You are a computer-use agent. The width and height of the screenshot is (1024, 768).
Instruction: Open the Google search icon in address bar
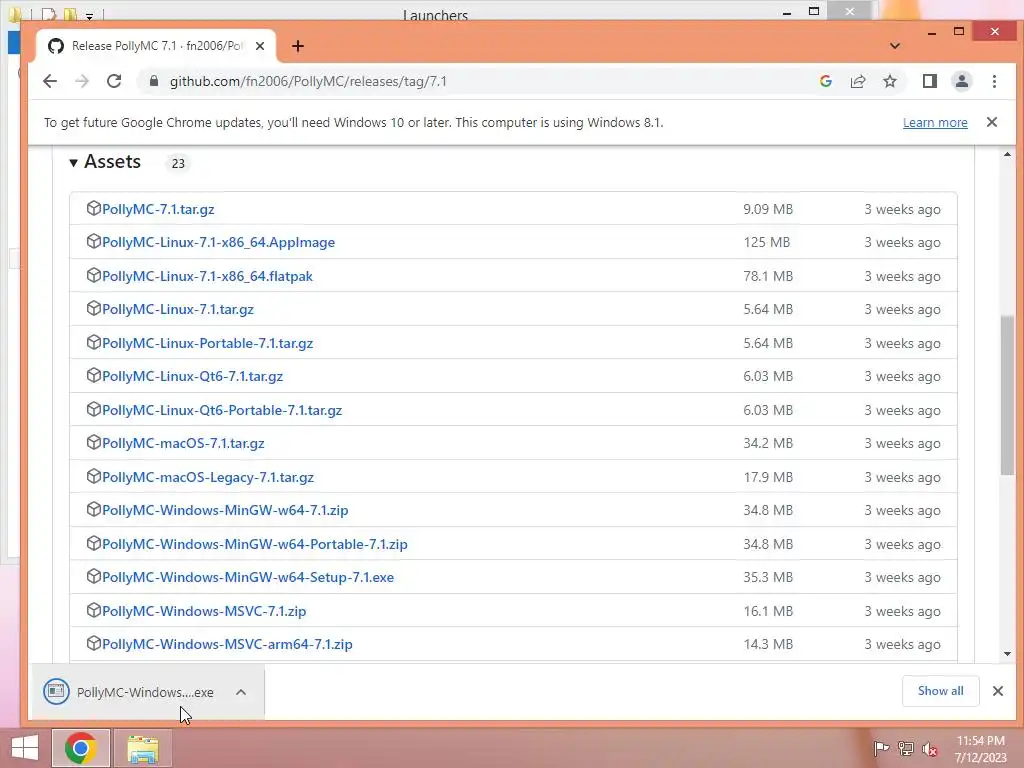point(825,81)
